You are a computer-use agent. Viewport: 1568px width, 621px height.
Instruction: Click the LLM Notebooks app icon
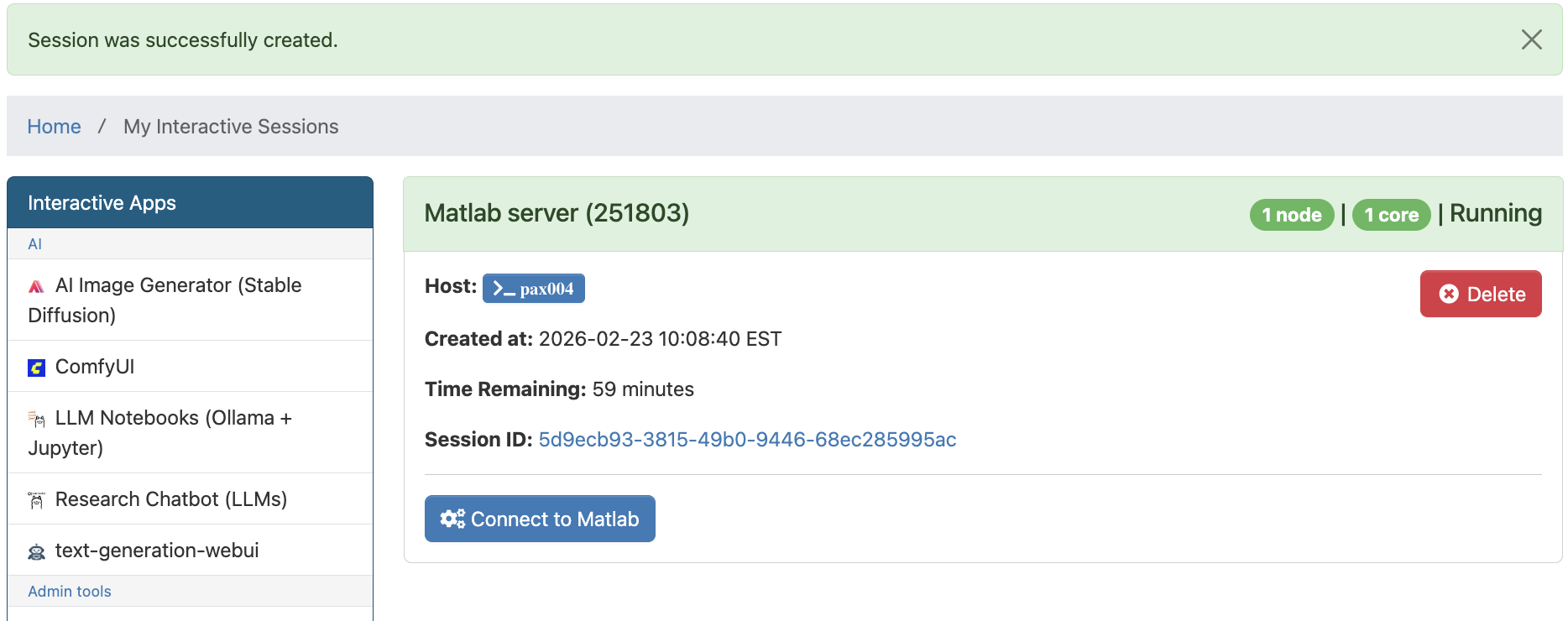click(36, 419)
